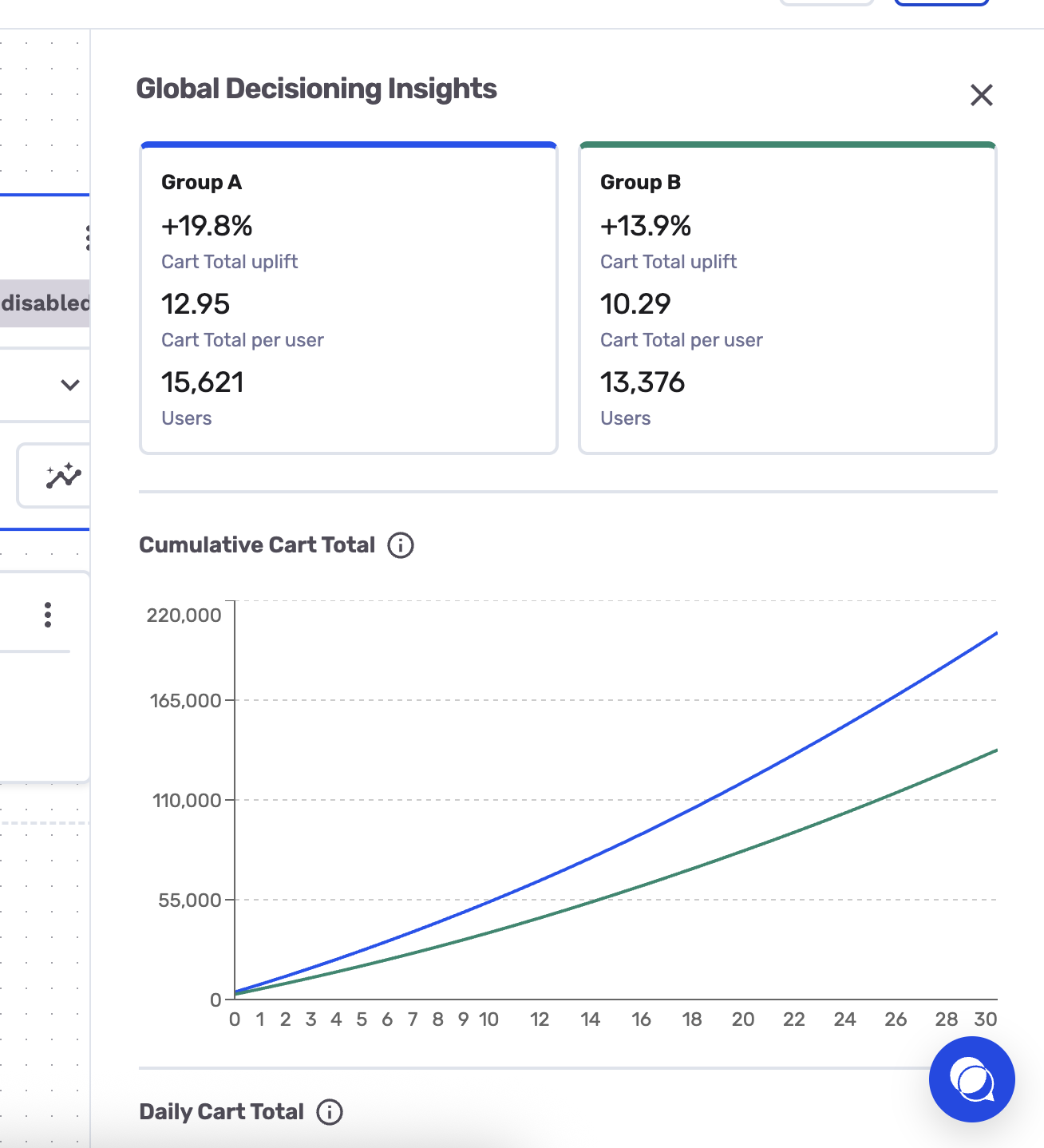Image resolution: width=1044 pixels, height=1148 pixels.
Task: Close the Global Decisioning Insights panel
Action: click(981, 95)
